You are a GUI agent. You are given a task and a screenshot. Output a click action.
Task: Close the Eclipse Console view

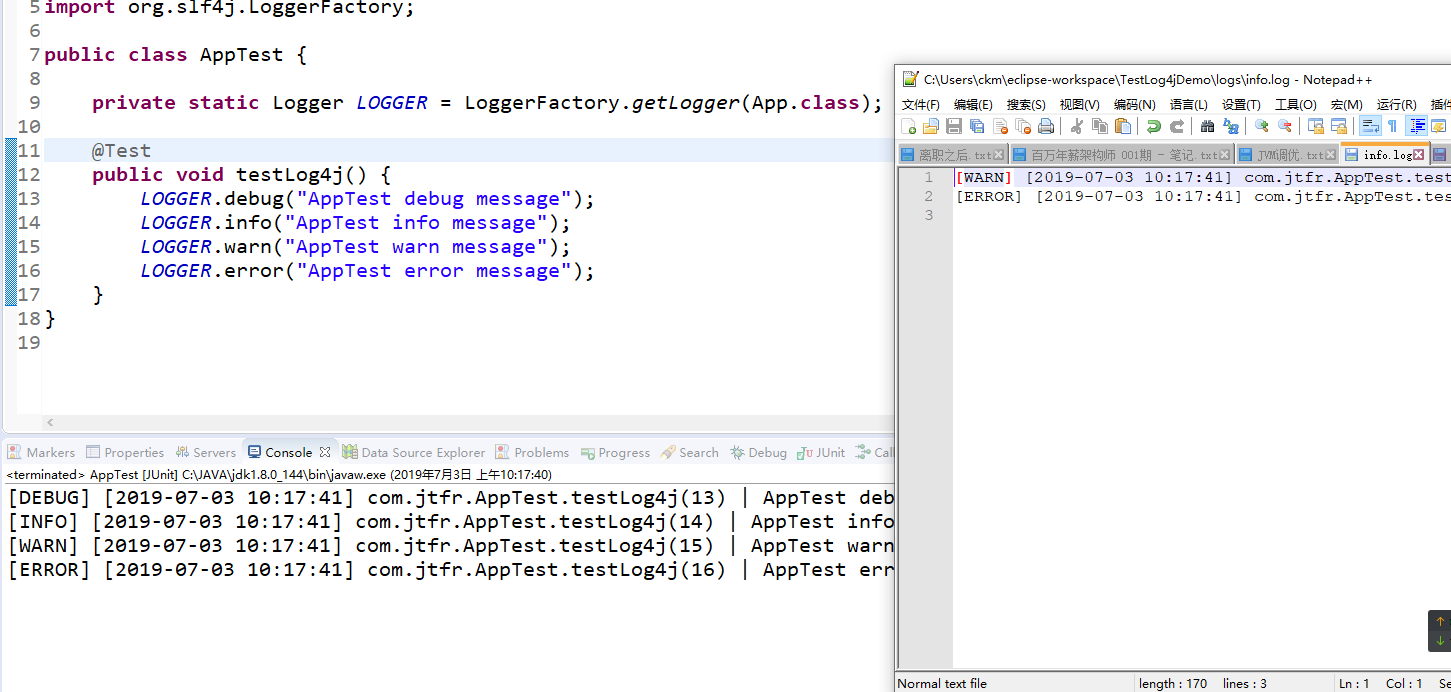[x=325, y=452]
